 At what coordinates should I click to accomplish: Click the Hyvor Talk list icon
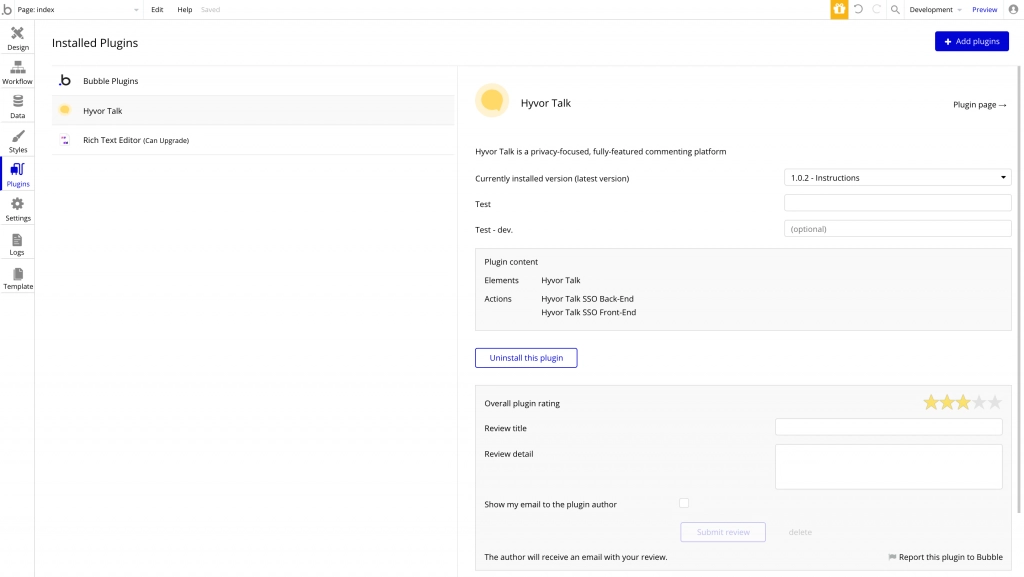tap(65, 110)
